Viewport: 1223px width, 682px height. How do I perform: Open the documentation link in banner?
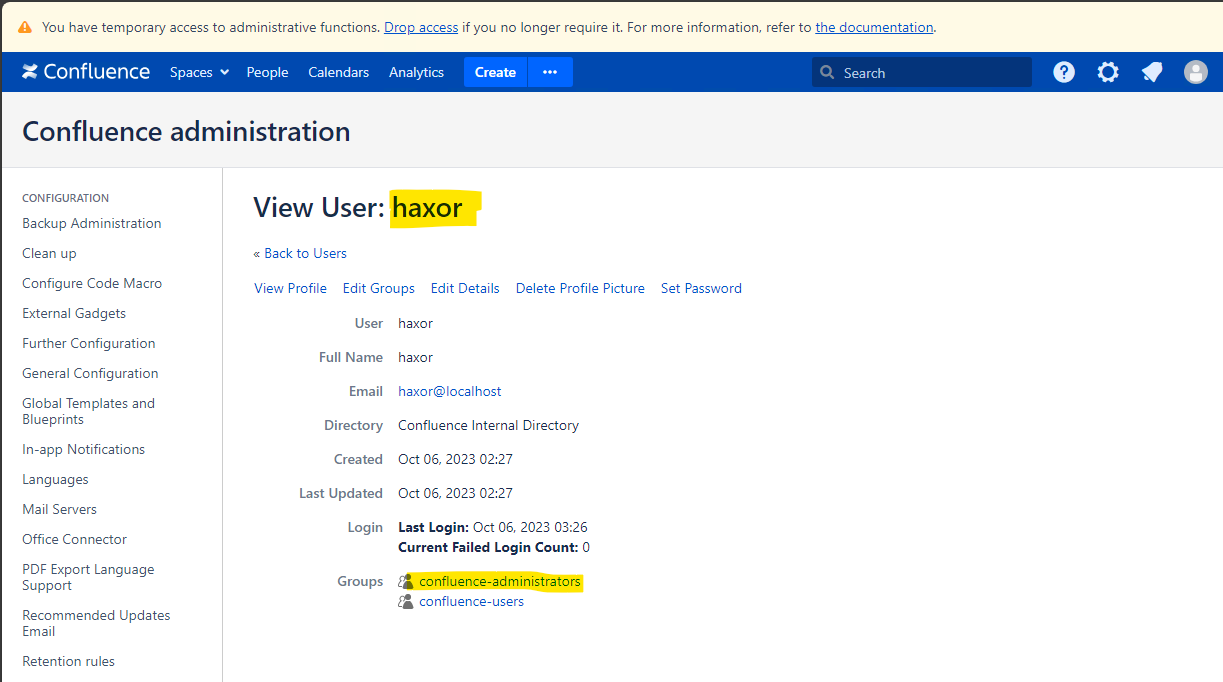(x=874, y=28)
